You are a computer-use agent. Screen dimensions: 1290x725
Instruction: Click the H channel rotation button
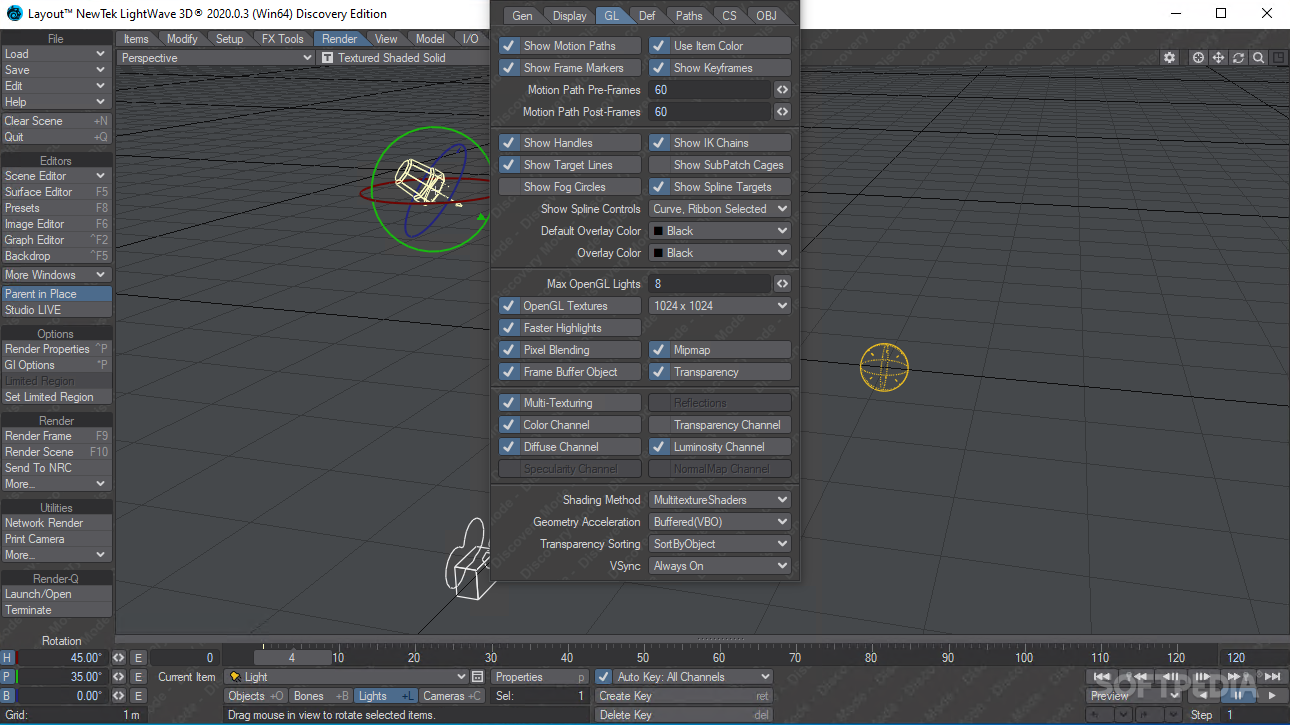(x=8, y=658)
